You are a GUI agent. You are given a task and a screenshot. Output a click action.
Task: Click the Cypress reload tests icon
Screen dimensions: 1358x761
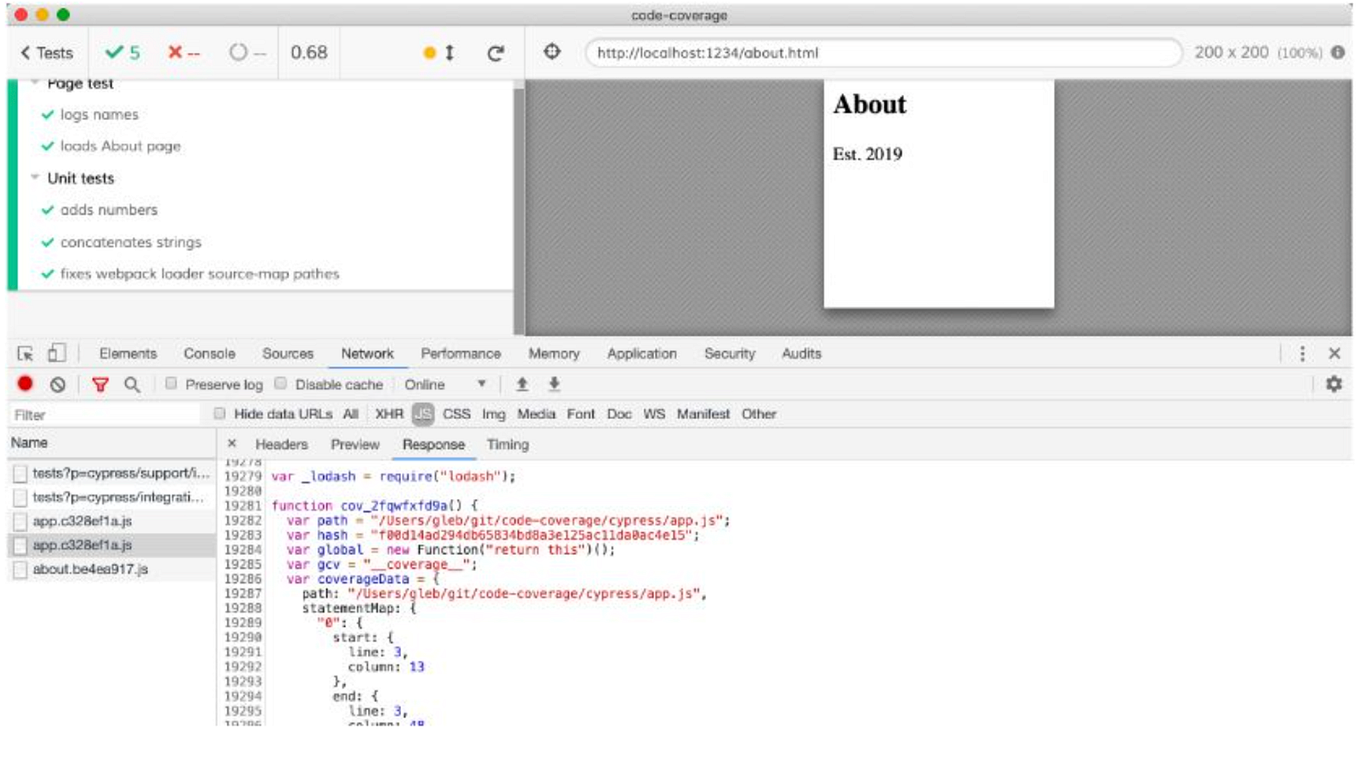coord(496,54)
